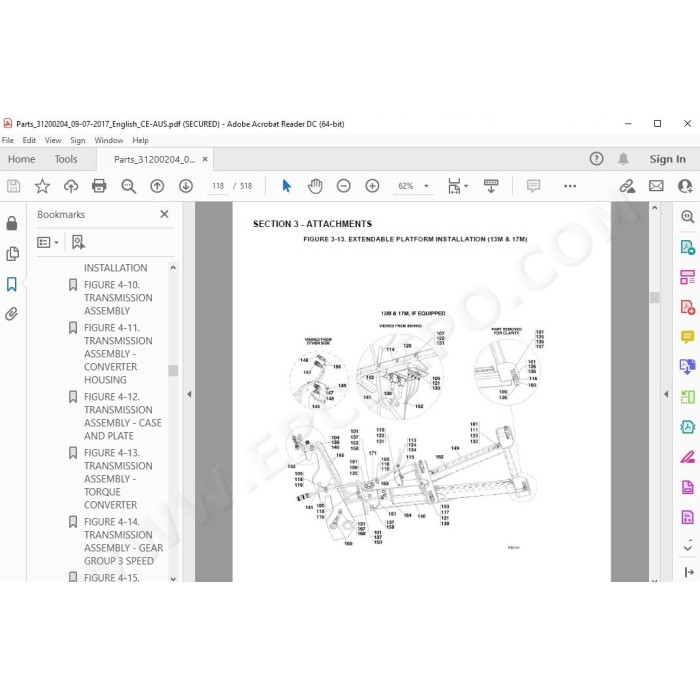Open Help menu
Viewport: 700px width, 700px height.
coord(140,140)
